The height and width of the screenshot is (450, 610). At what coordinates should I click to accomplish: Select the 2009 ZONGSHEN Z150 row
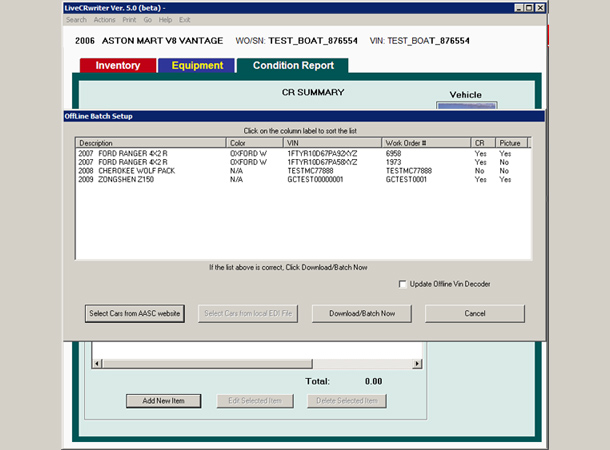click(303, 179)
